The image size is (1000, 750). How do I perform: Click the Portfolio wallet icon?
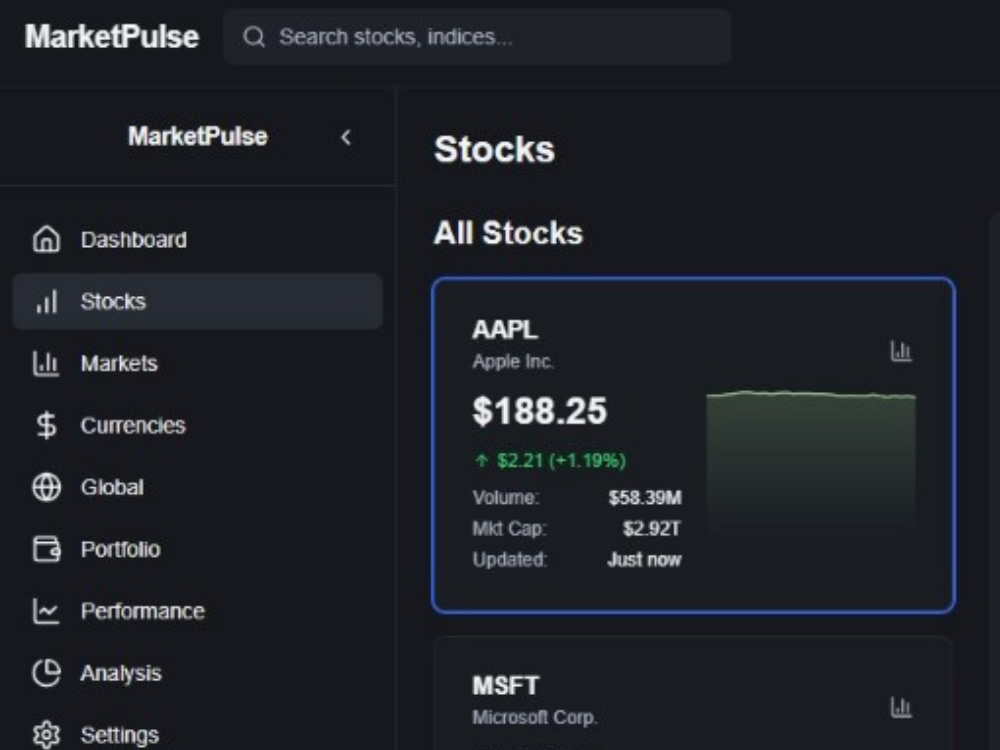tap(46, 549)
